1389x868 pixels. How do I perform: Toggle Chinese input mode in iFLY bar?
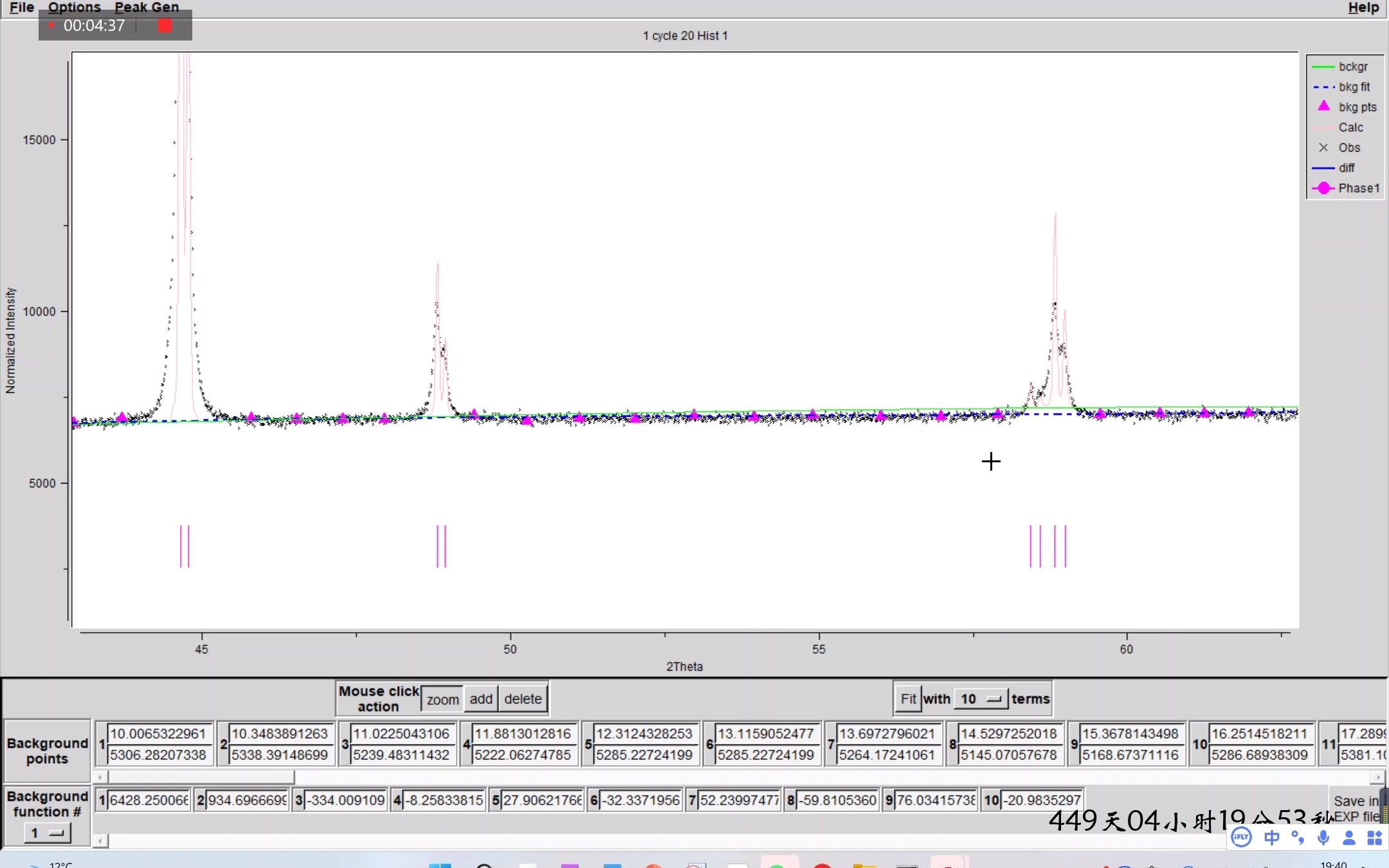click(x=1271, y=837)
